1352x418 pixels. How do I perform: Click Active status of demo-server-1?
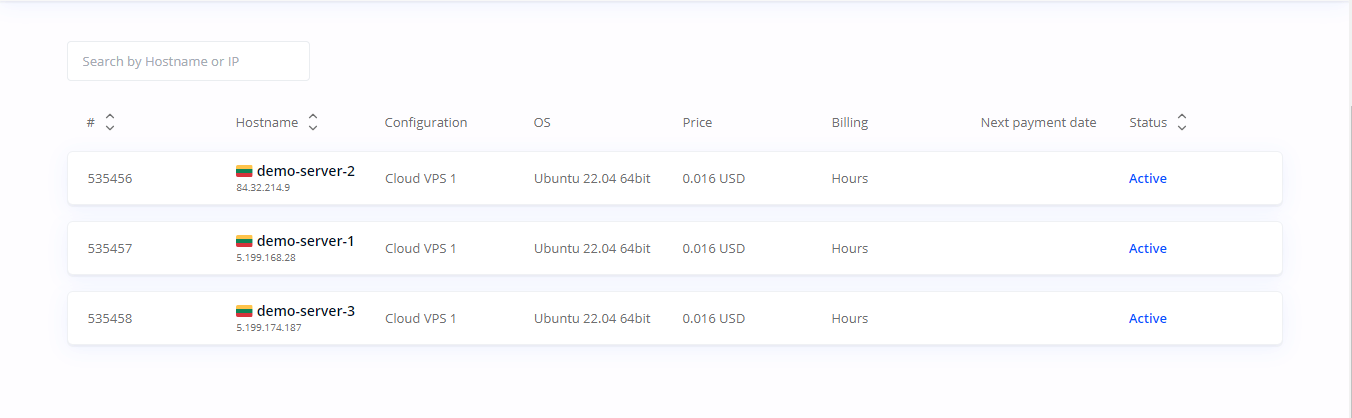(1147, 249)
